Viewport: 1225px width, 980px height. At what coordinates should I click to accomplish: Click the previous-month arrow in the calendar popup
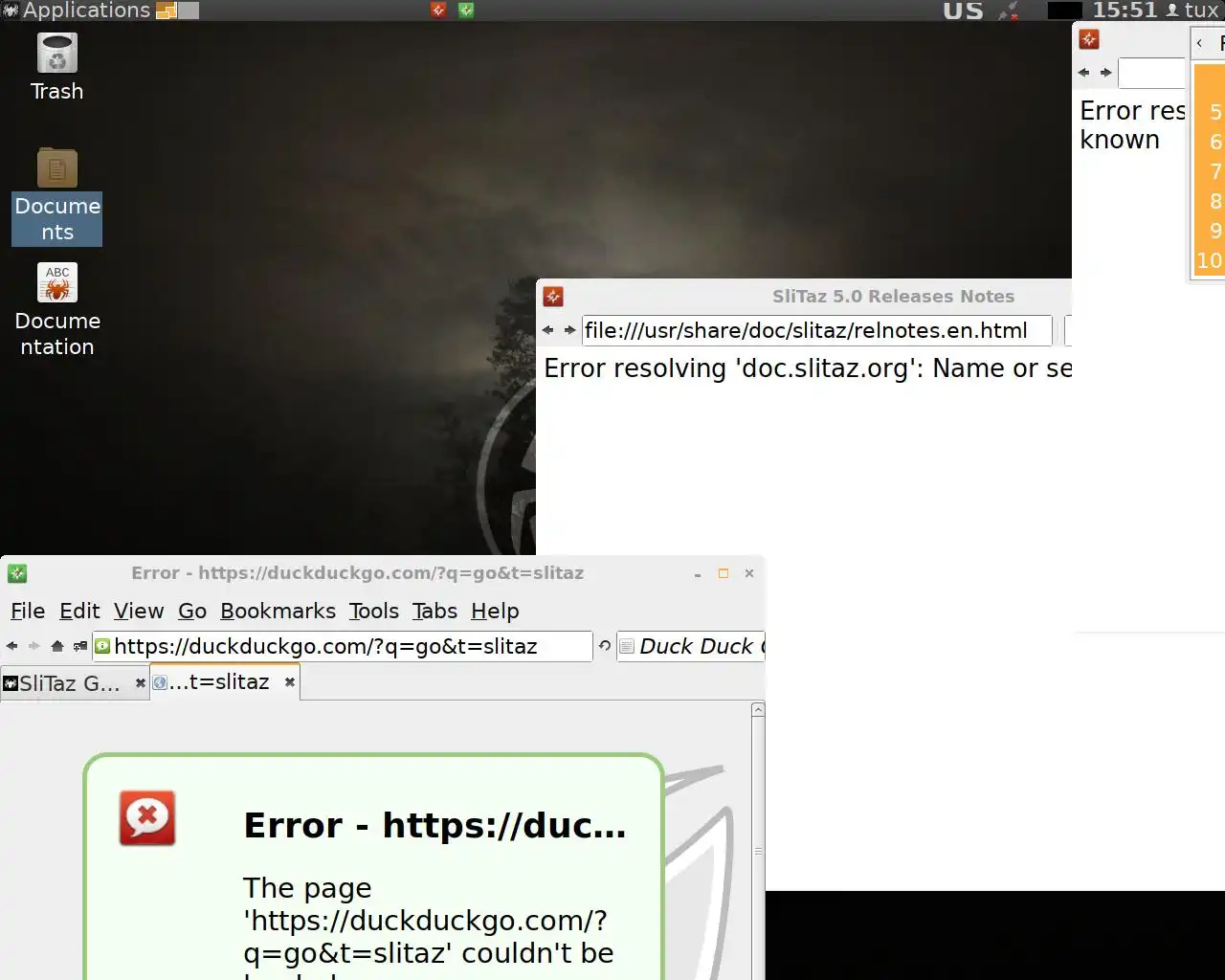pos(1199,43)
